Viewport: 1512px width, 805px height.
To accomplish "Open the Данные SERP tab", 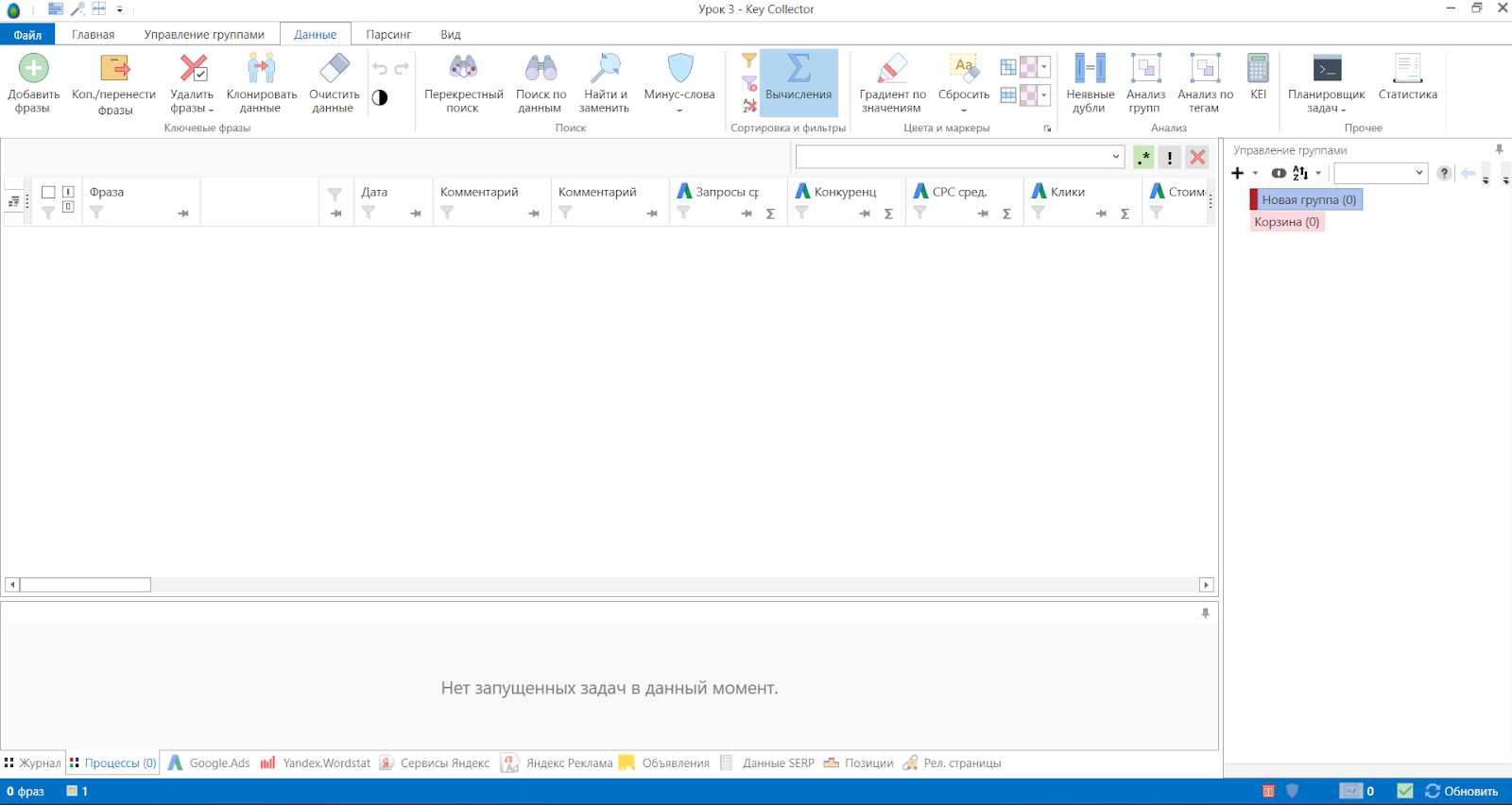I will point(767,763).
